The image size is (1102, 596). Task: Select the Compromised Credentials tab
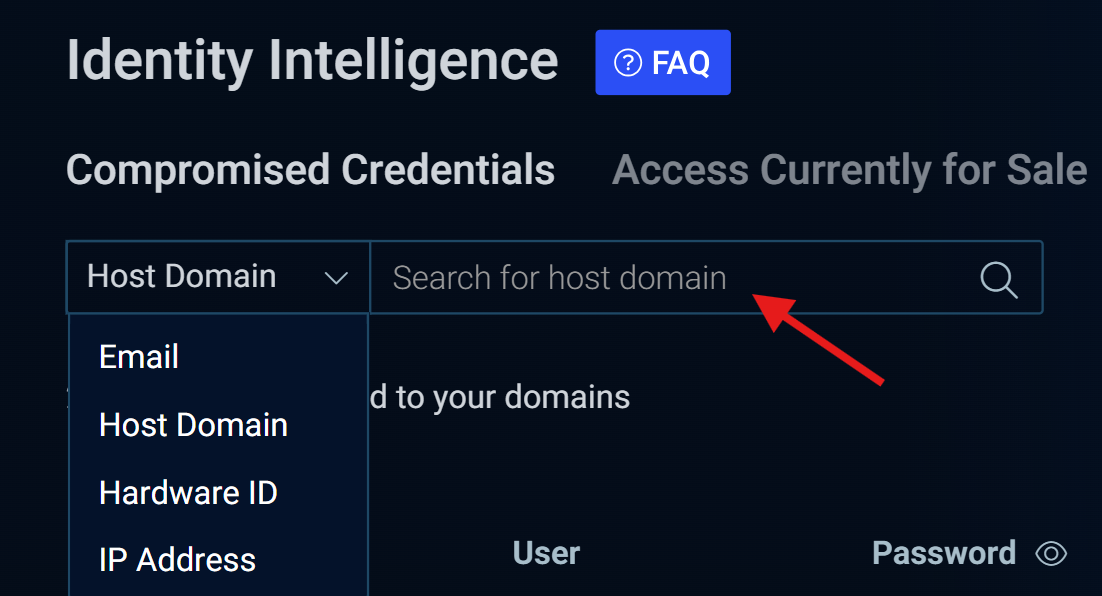[310, 170]
